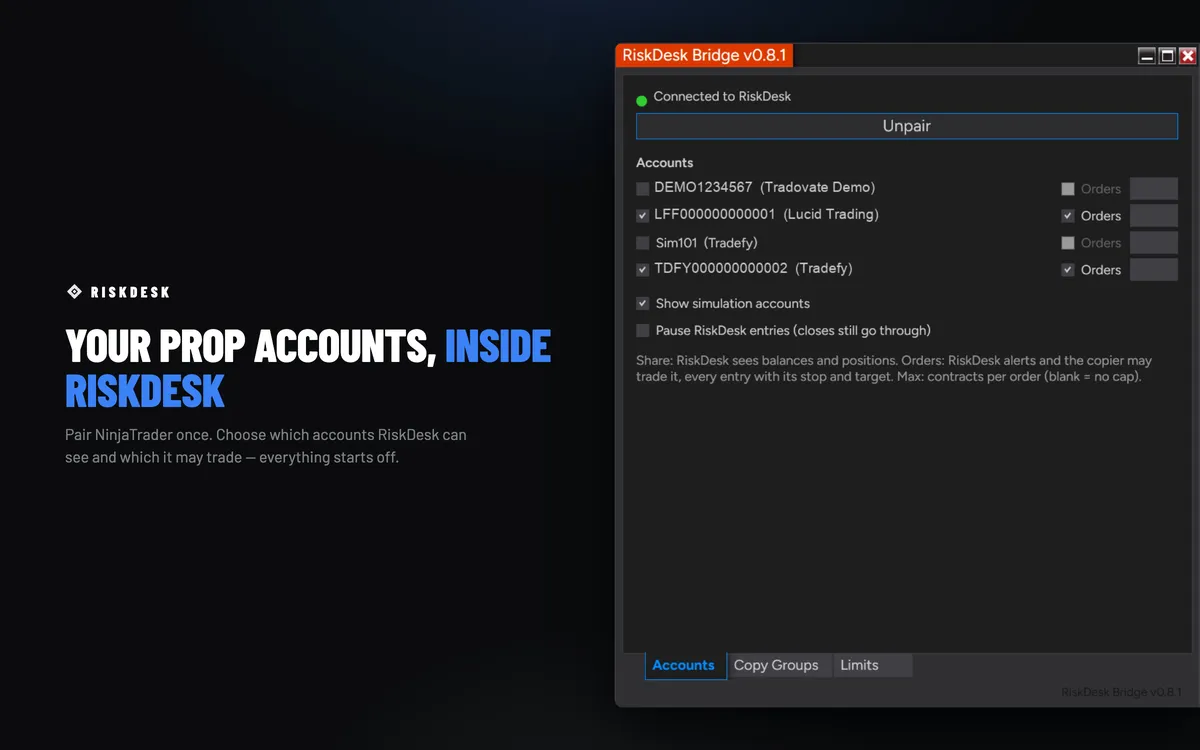This screenshot has height=750, width=1200.
Task: Click the footer "RiskDesk Bridge v0.8.1" version text
Action: pos(1122,692)
